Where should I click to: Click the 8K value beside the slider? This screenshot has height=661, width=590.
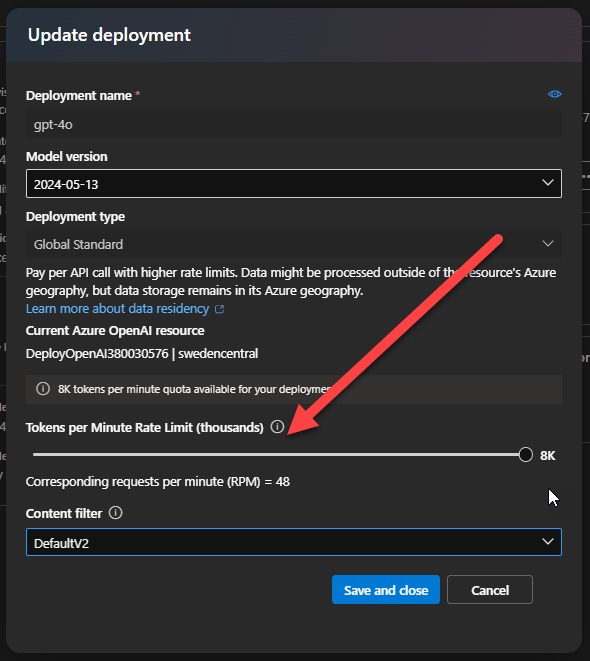547,456
